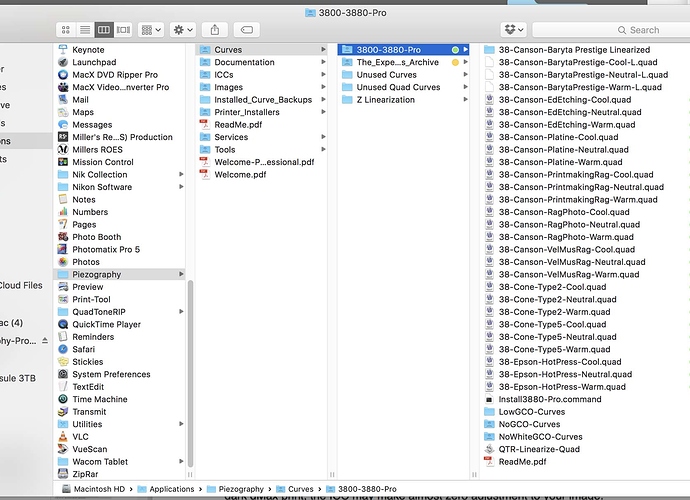Screen dimensions: 690x500
Task: Select the Mail app icon
Action: coord(63,99)
